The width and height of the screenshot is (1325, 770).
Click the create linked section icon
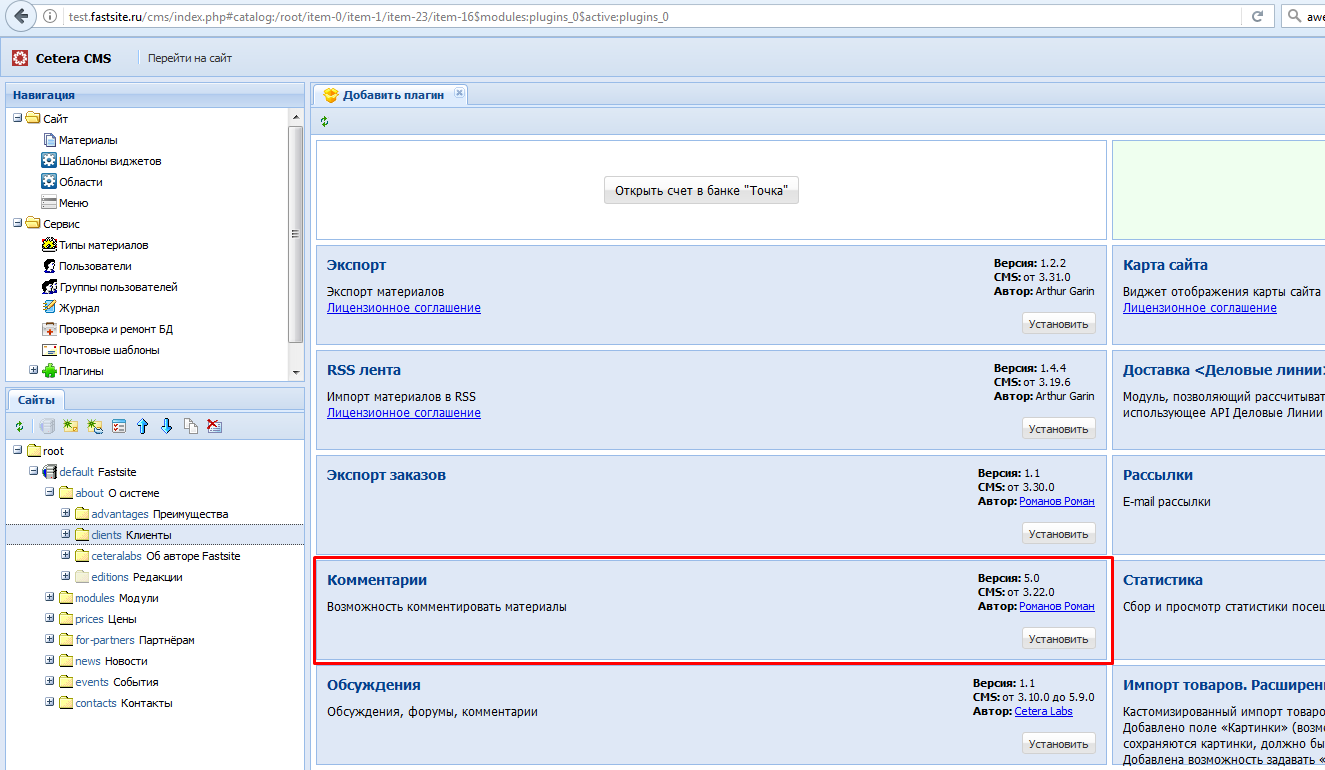[95, 426]
